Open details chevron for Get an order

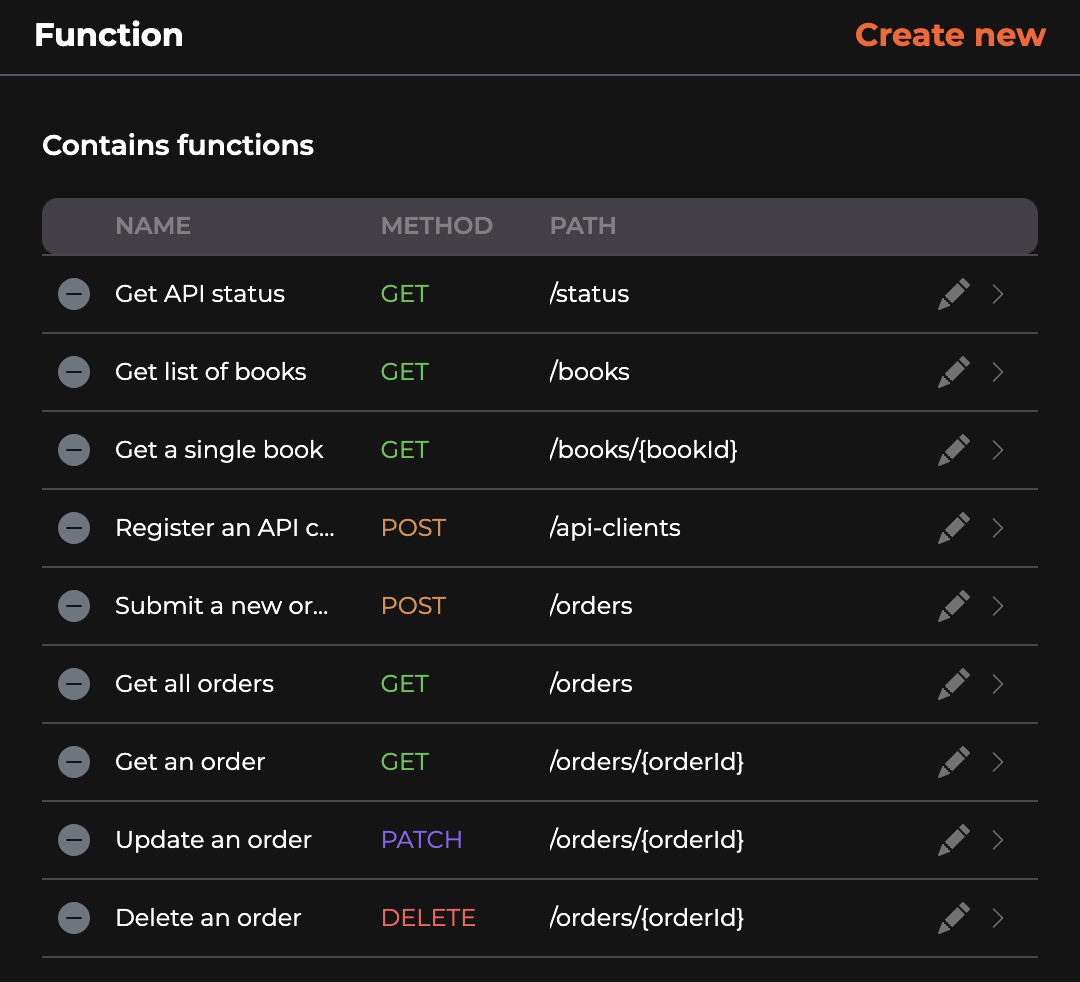(x=997, y=762)
